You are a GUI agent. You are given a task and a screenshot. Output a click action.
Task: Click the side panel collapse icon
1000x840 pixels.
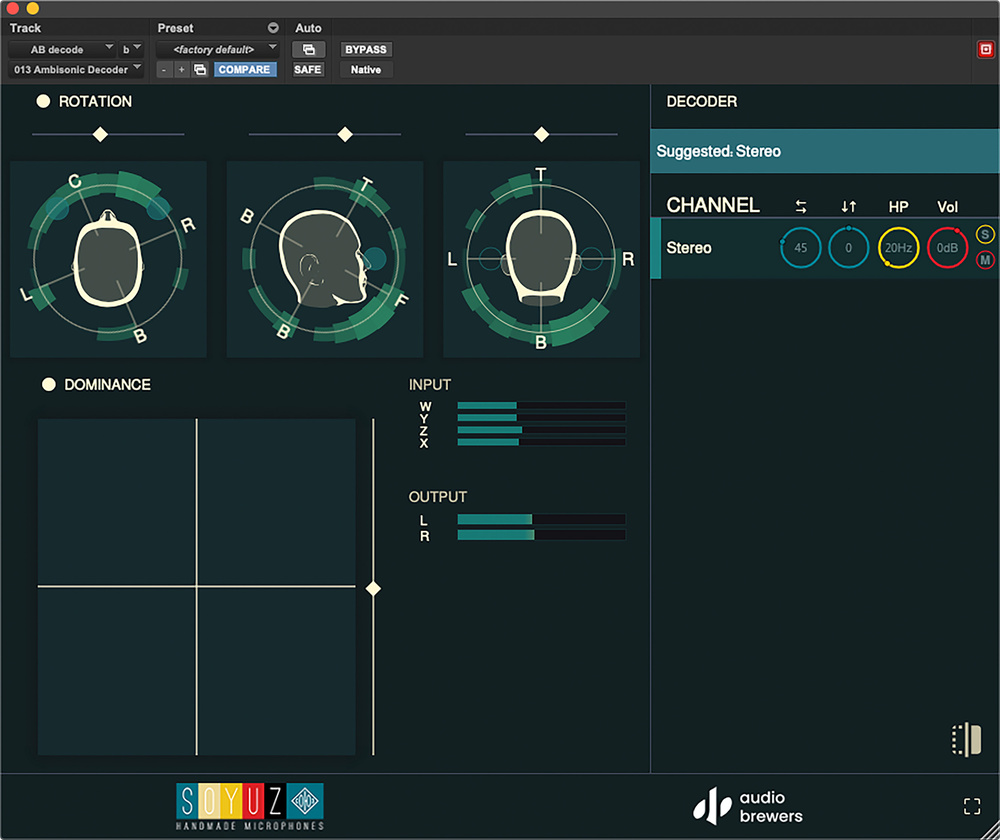967,739
